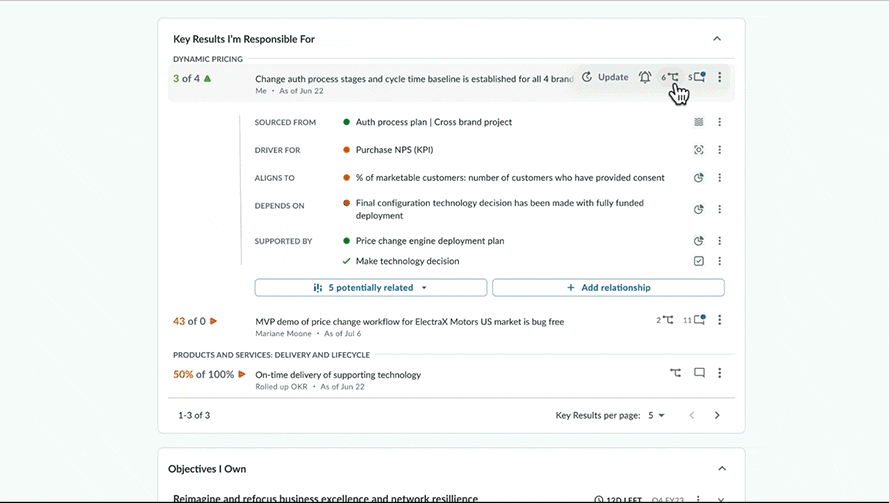Open more options for Make technology decision row
This screenshot has height=503, width=889.
(x=719, y=261)
